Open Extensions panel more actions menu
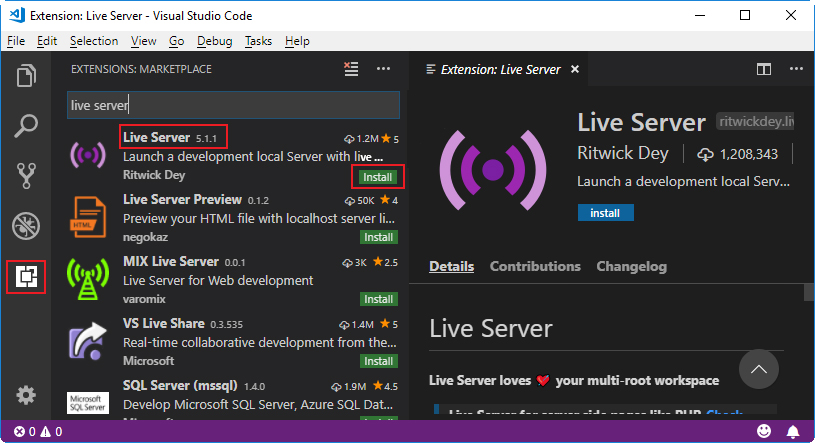This screenshot has width=815, height=443. (x=383, y=69)
